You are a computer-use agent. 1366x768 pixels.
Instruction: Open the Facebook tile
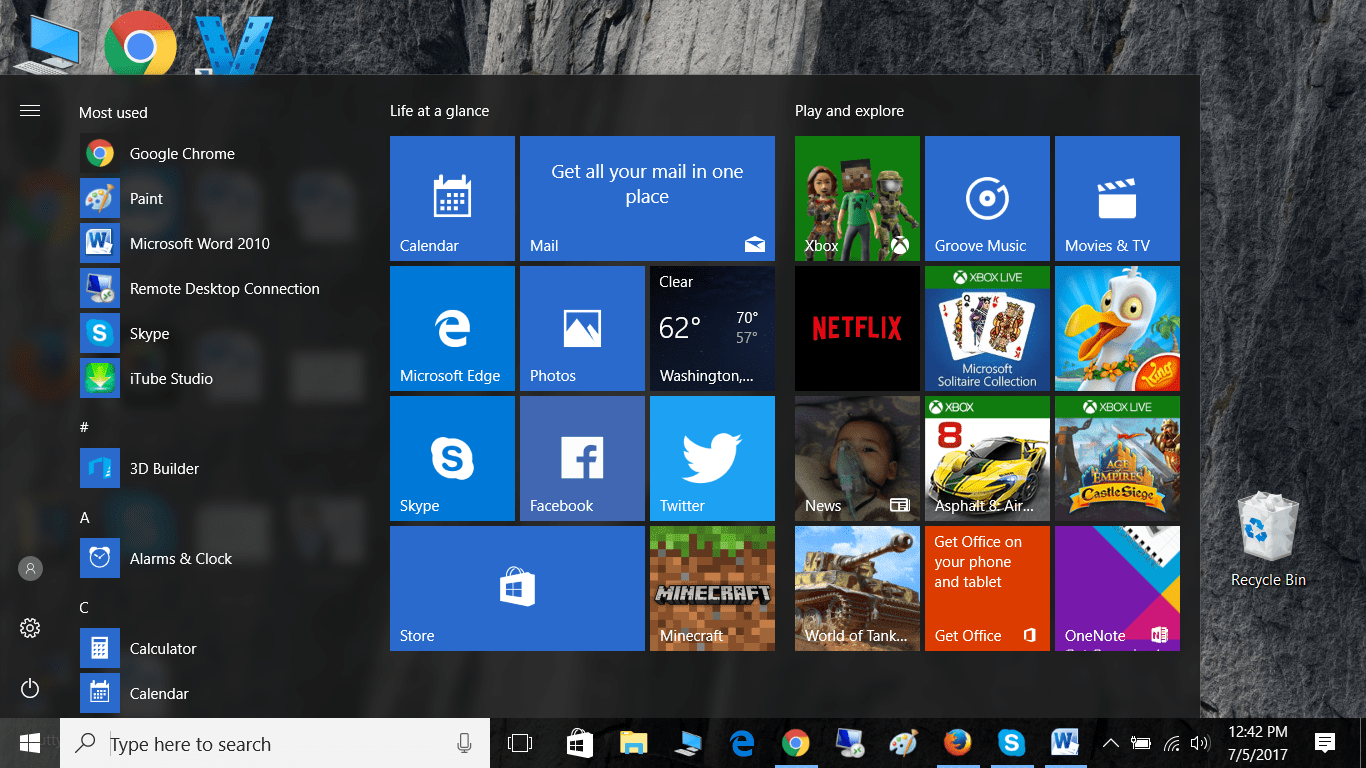coord(582,459)
